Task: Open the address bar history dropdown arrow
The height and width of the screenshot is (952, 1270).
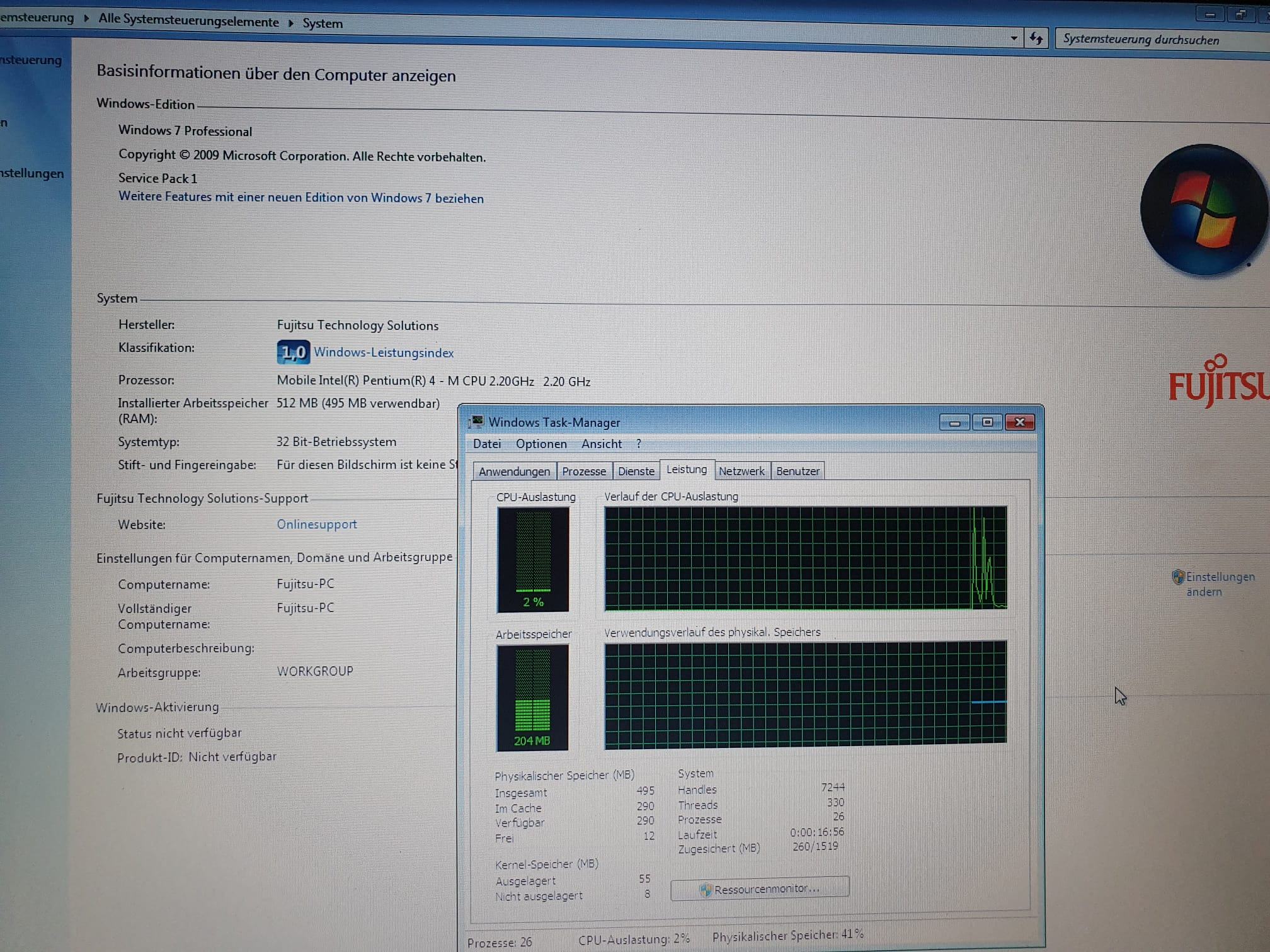Action: [x=1014, y=38]
